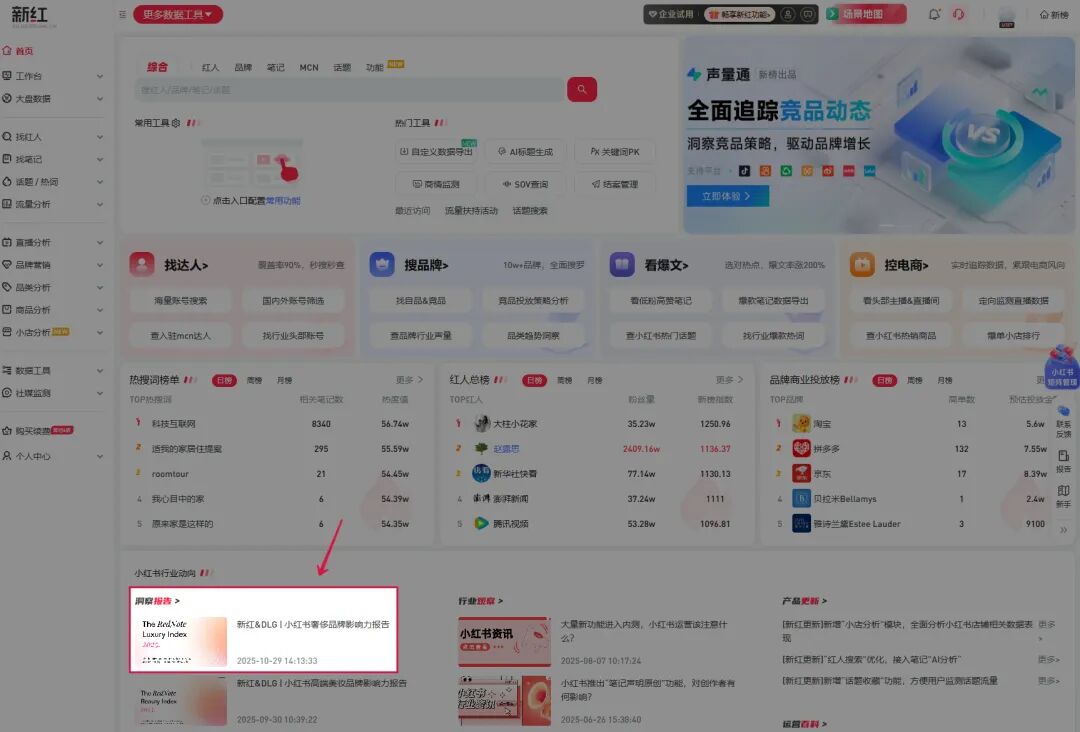Image resolution: width=1080 pixels, height=732 pixels.
Task: Open 更多数据工具 dropdown button
Action: point(178,14)
